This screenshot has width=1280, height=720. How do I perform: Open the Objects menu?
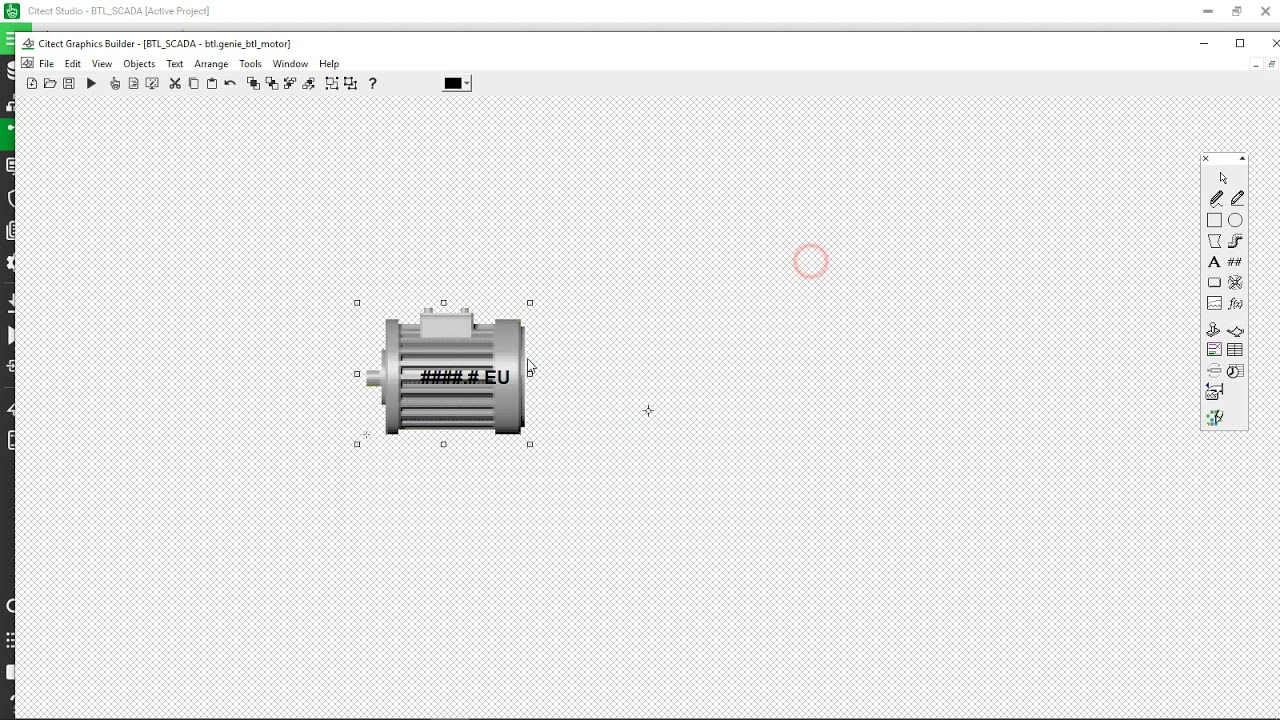(139, 64)
